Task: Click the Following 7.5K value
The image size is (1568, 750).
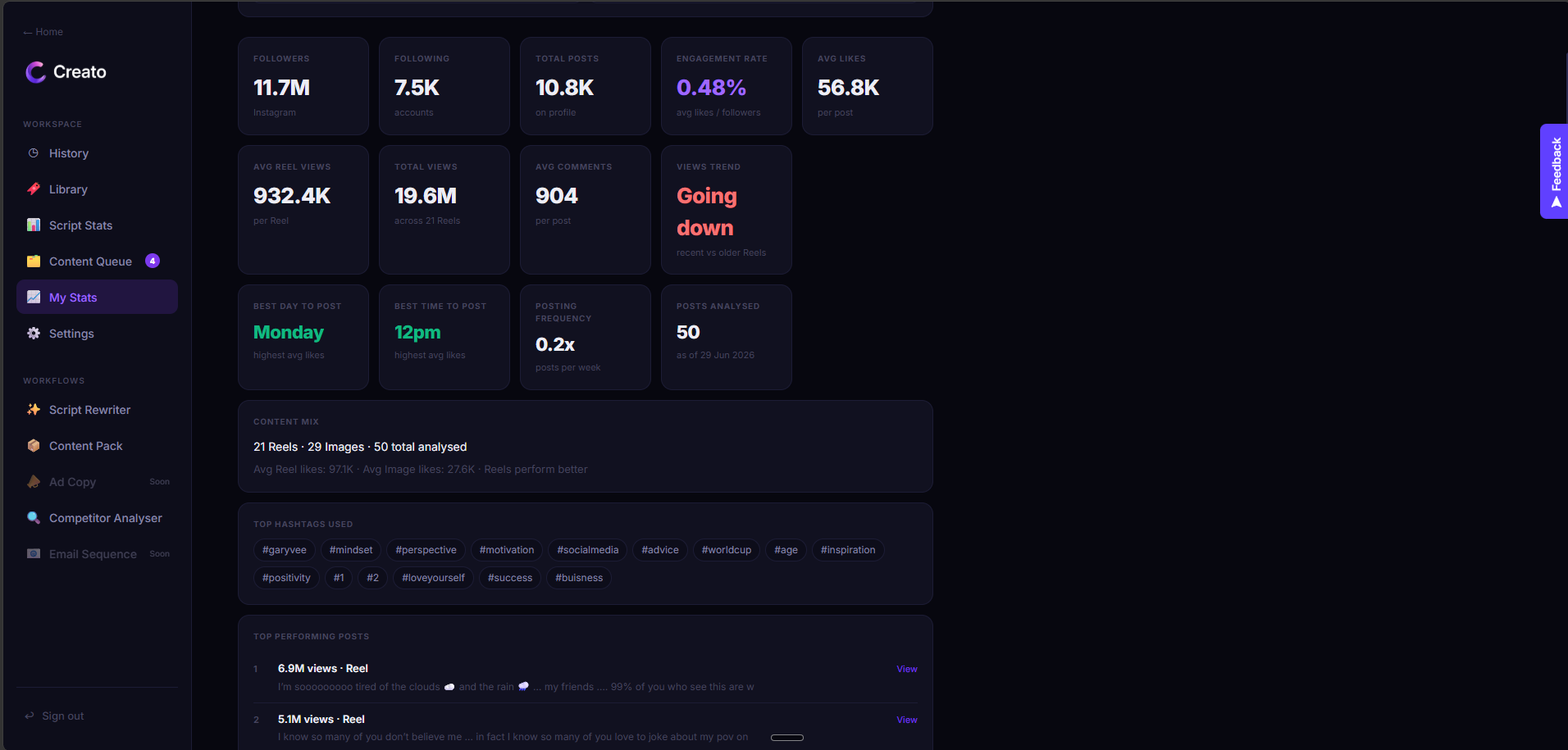Action: [x=417, y=88]
